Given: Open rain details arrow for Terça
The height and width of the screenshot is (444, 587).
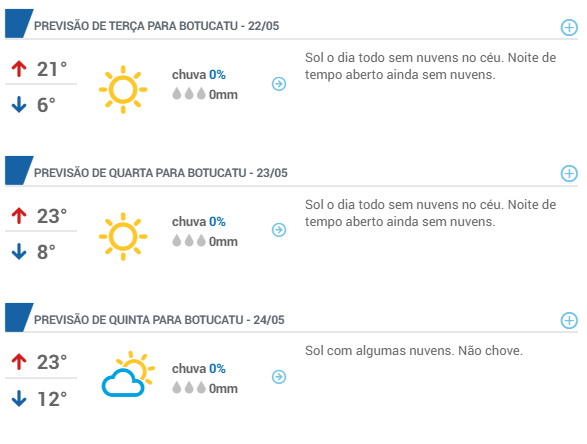Looking at the screenshot, I should (x=279, y=84).
